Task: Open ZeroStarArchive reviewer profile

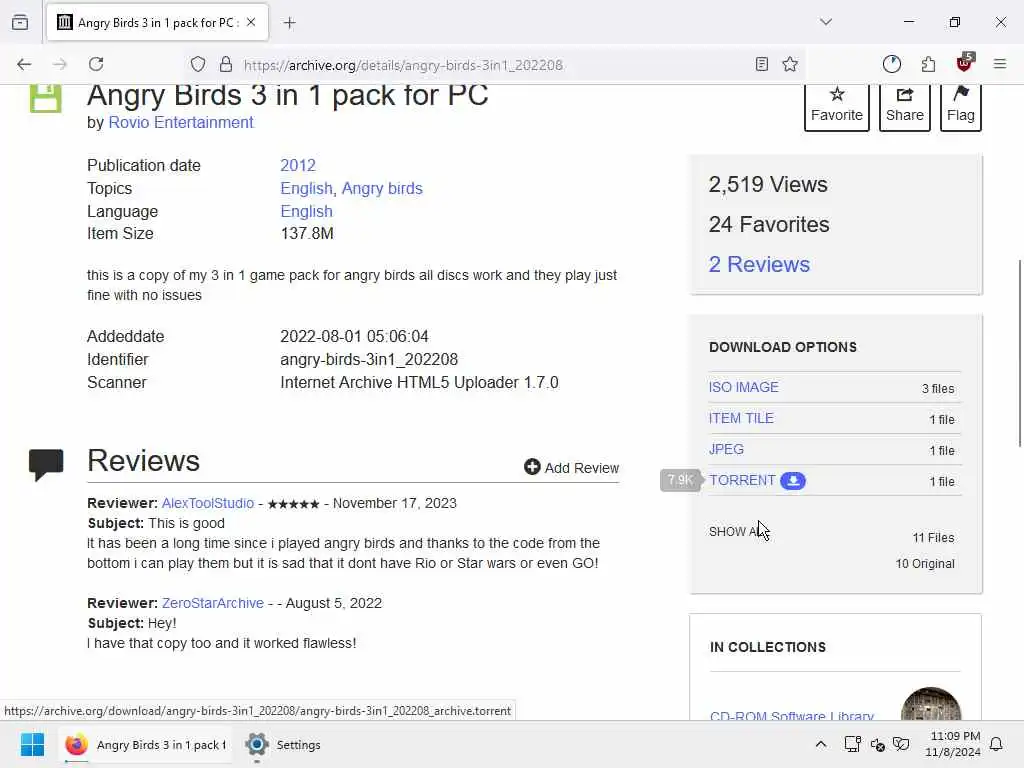Action: (213, 603)
